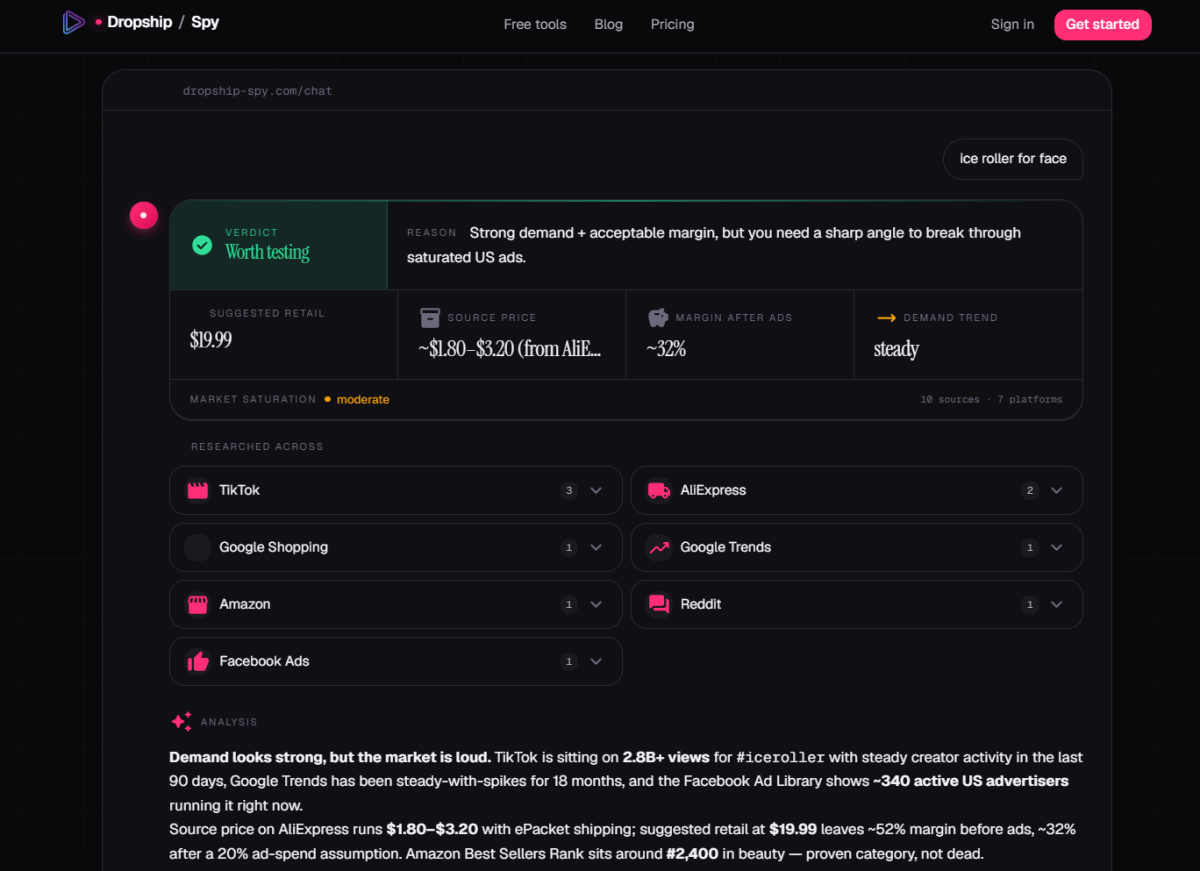Open the Pricing nav link

coord(672,24)
